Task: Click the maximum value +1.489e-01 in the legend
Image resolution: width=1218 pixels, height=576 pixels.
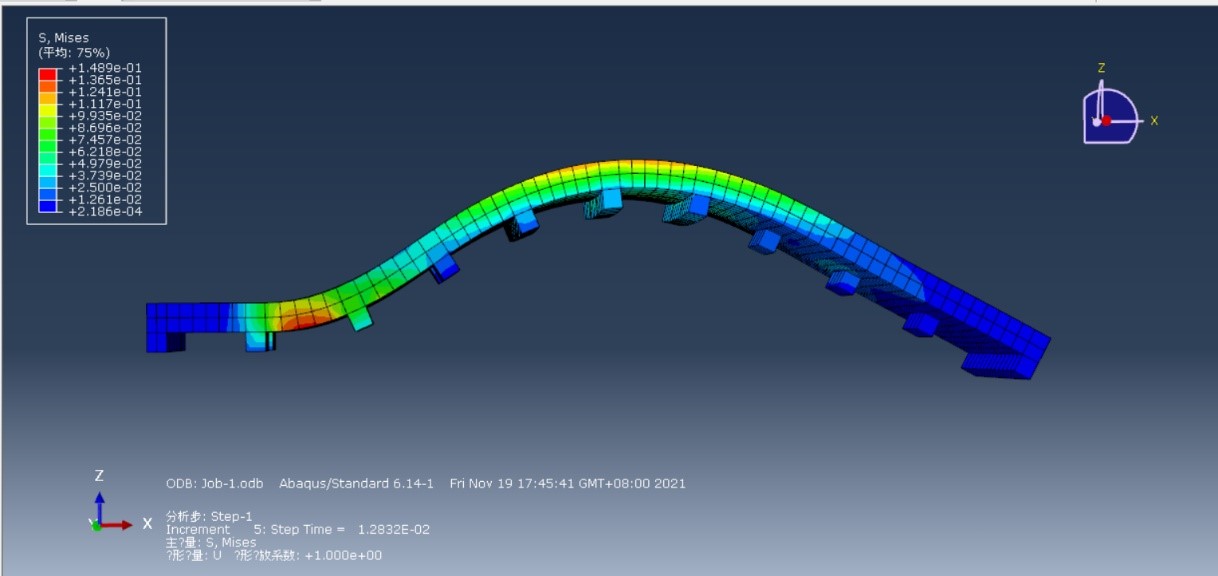Action: click(104, 68)
